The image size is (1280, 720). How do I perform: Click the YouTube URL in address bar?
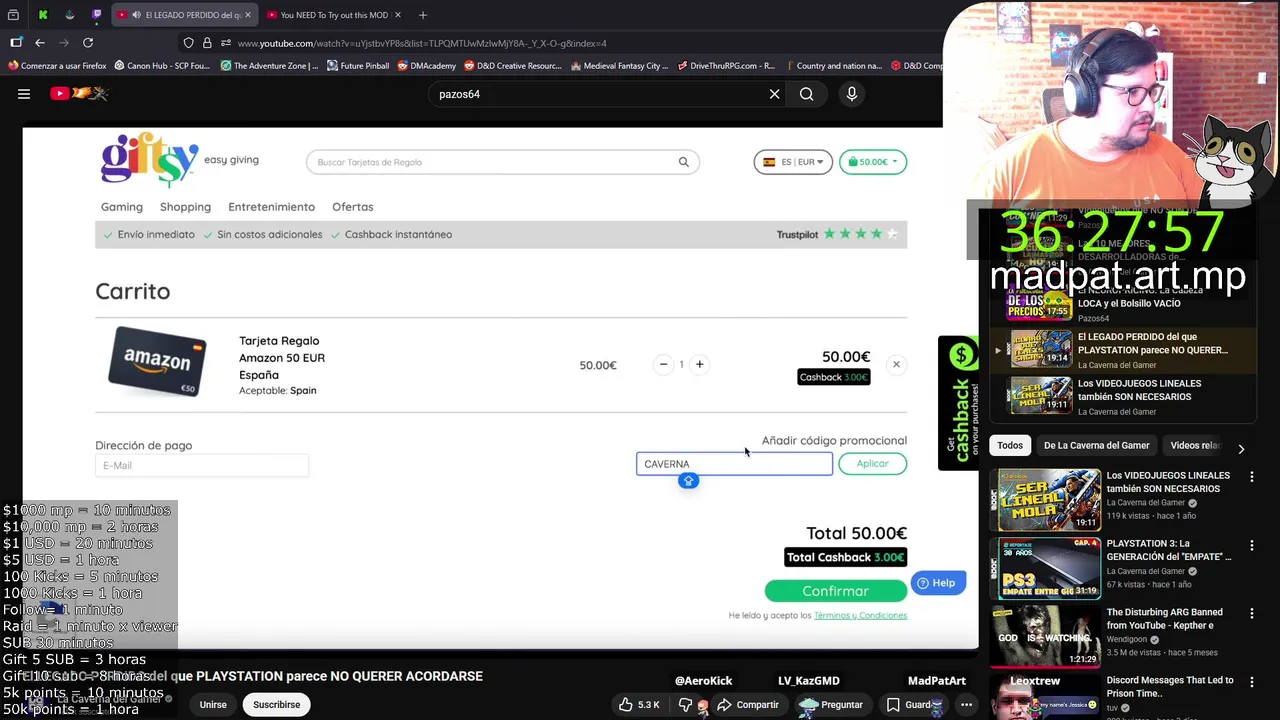[422, 43]
